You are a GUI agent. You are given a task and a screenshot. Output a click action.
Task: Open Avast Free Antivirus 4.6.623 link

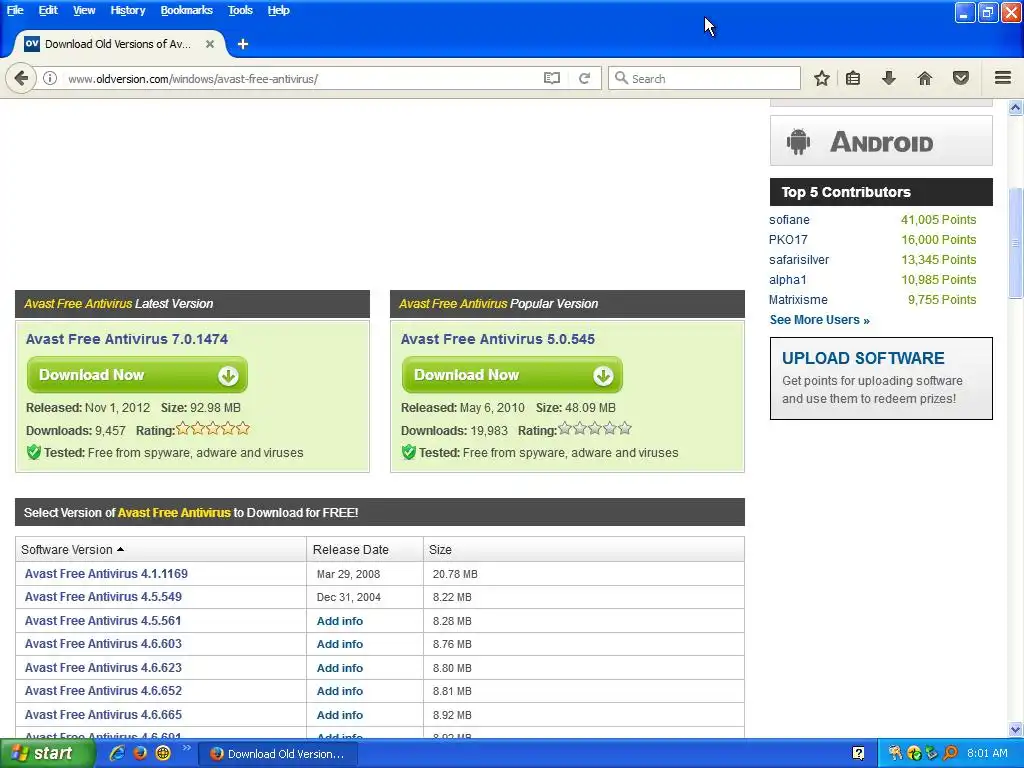click(103, 667)
